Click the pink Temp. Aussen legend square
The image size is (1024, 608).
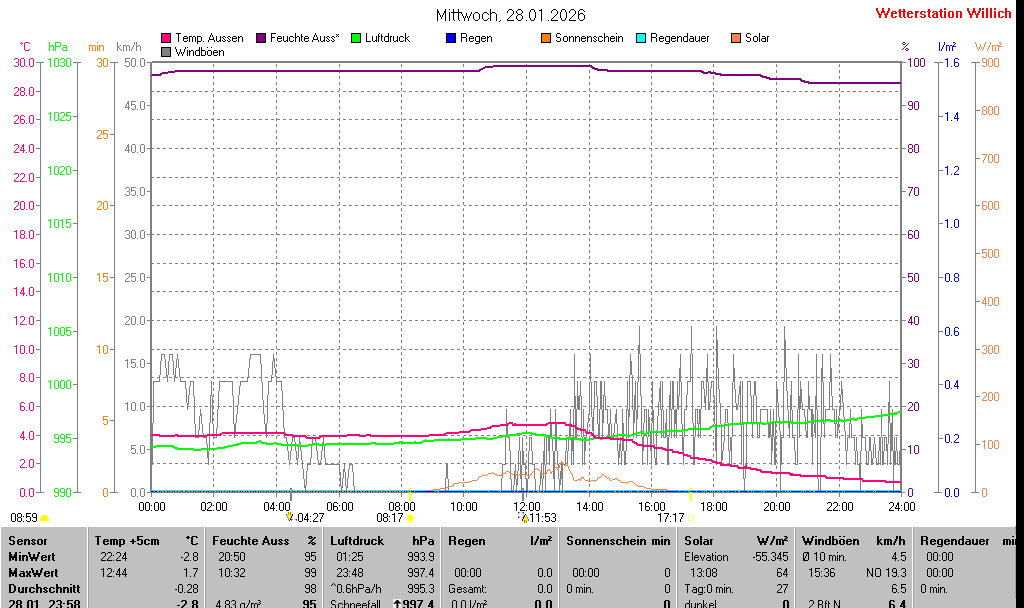pyautogui.click(x=166, y=38)
